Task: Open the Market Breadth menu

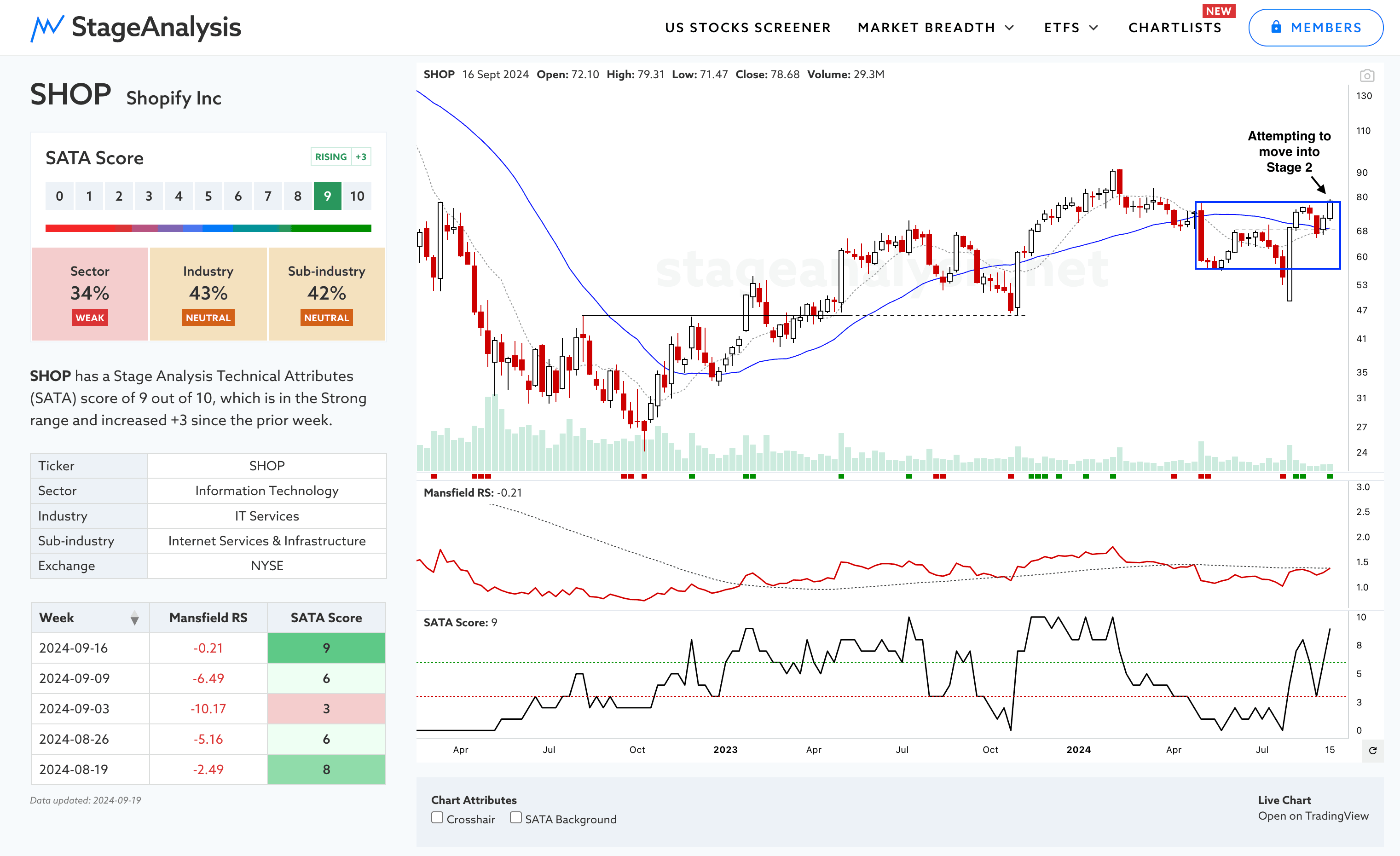Action: point(936,28)
